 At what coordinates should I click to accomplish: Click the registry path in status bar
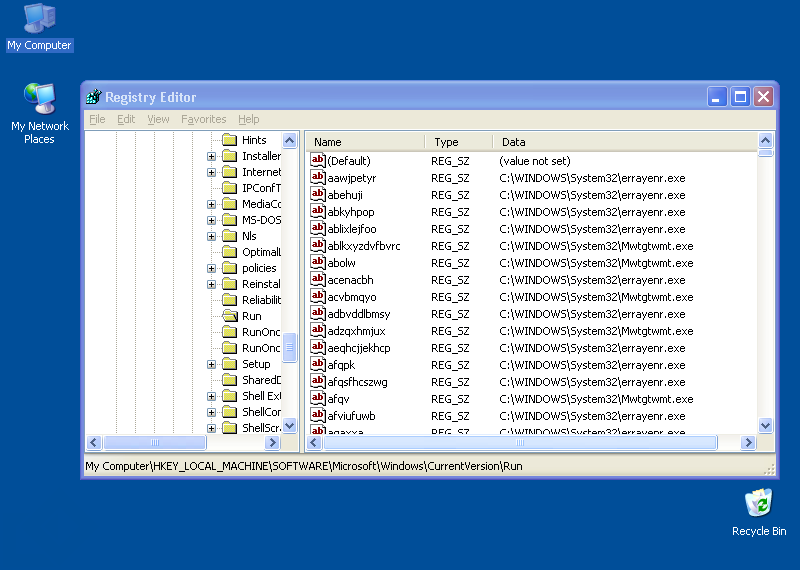pos(304,466)
